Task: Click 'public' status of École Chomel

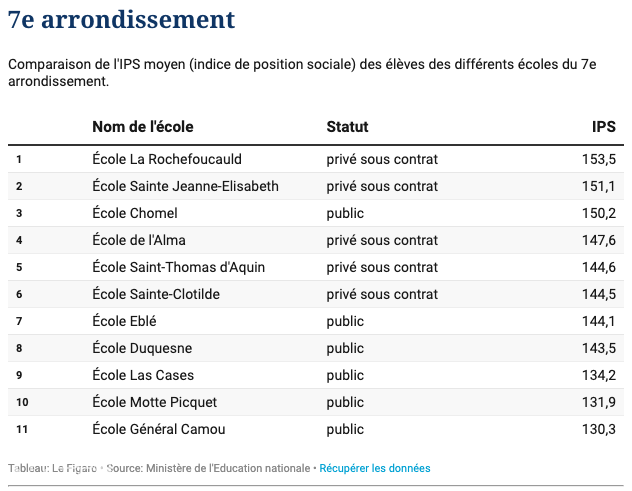Action: click(x=345, y=213)
